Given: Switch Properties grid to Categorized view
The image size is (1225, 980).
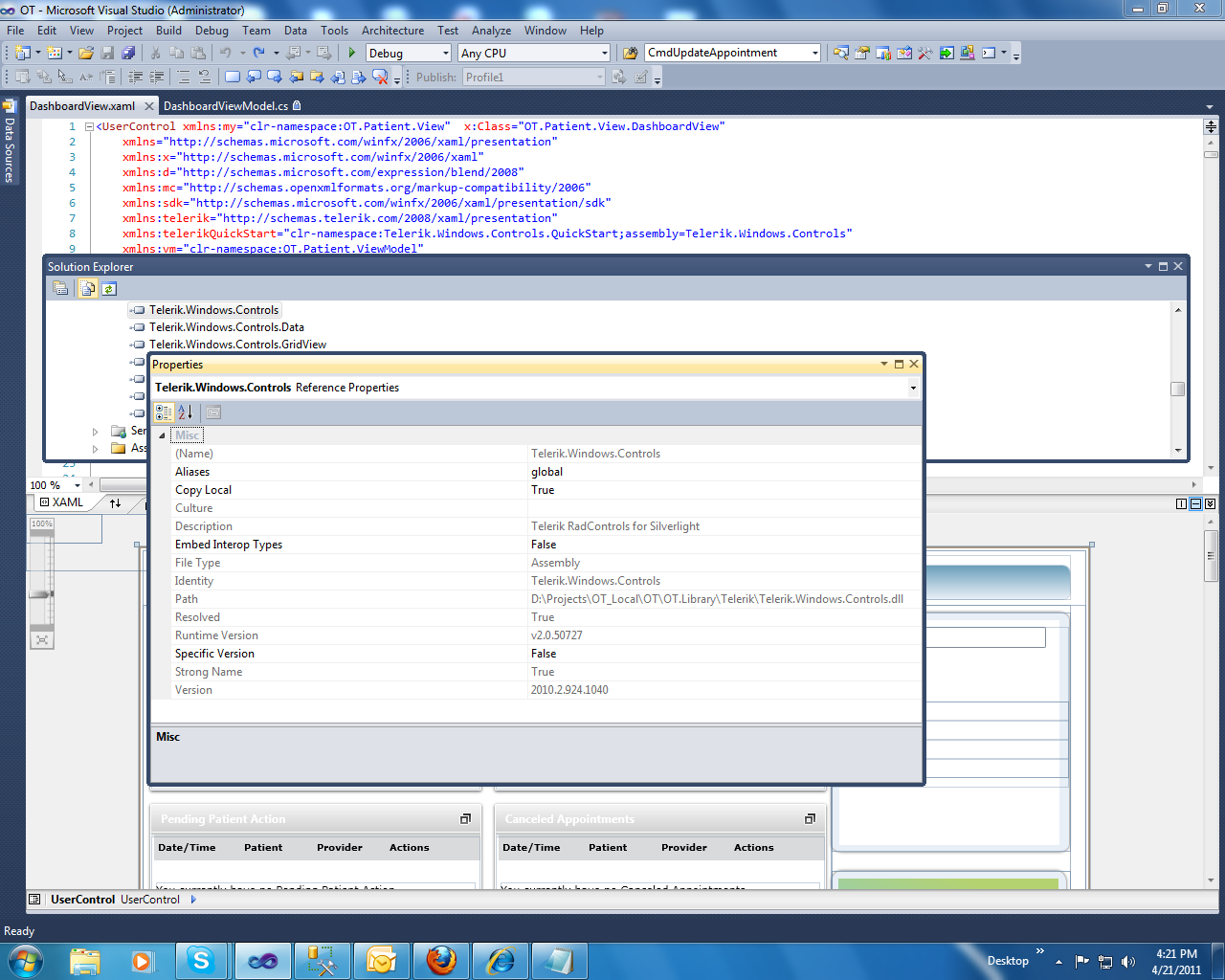Looking at the screenshot, I should 164,412.
